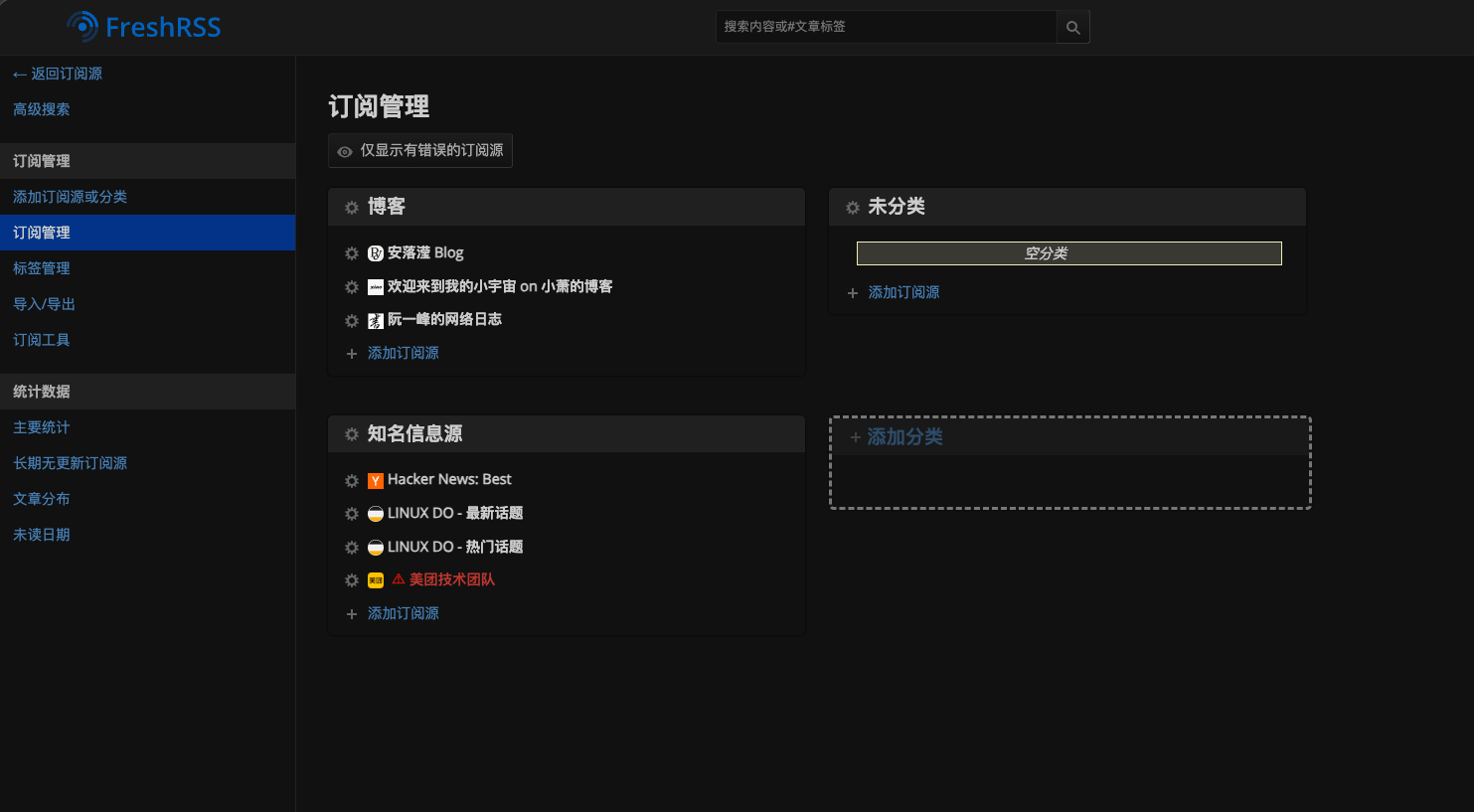Viewport: 1474px width, 812px height.
Task: Click gear icon beside LINUX DO - 热门话题
Action: 352,548
